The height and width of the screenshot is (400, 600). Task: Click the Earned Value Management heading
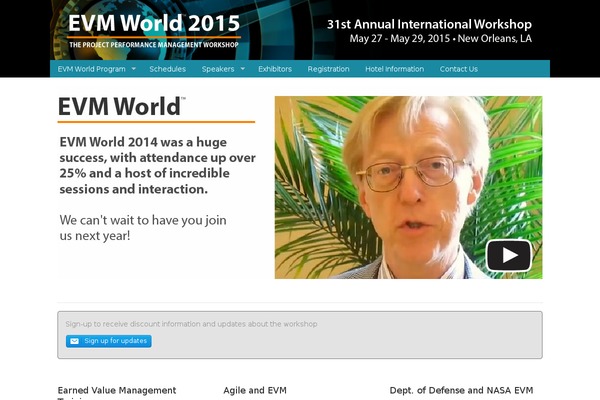tap(117, 392)
